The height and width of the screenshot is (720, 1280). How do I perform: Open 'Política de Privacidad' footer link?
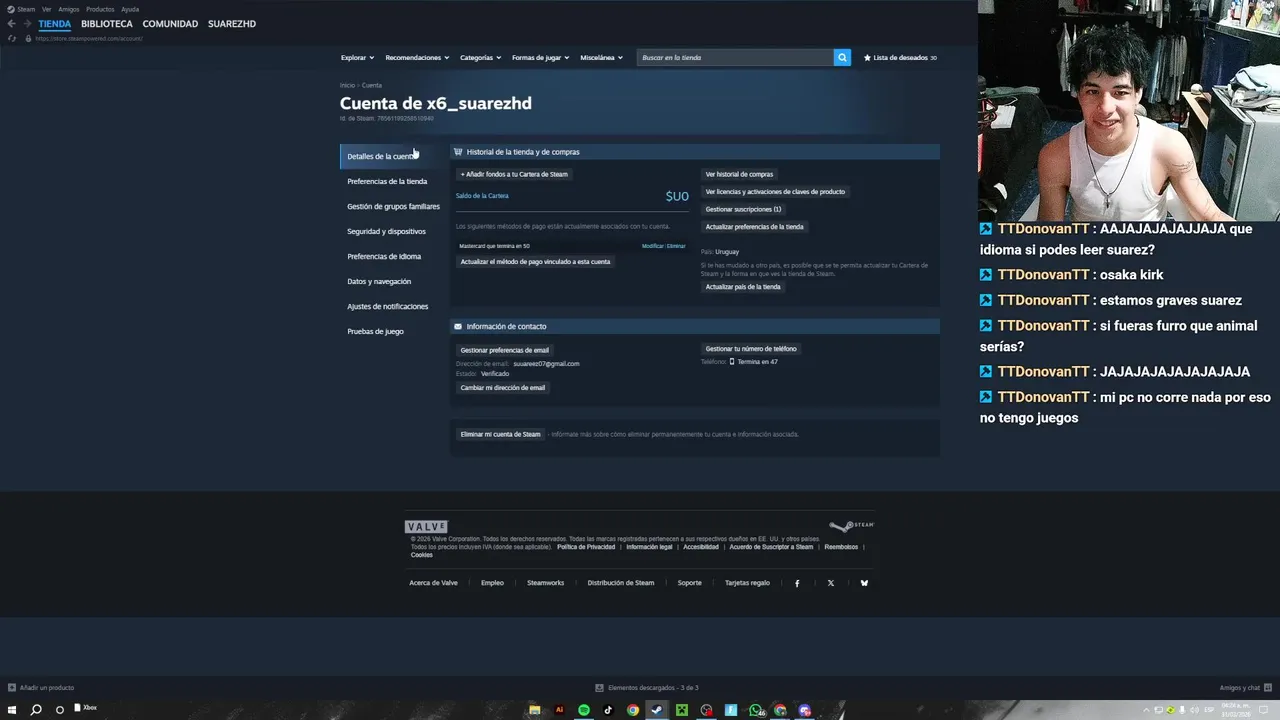click(586, 547)
